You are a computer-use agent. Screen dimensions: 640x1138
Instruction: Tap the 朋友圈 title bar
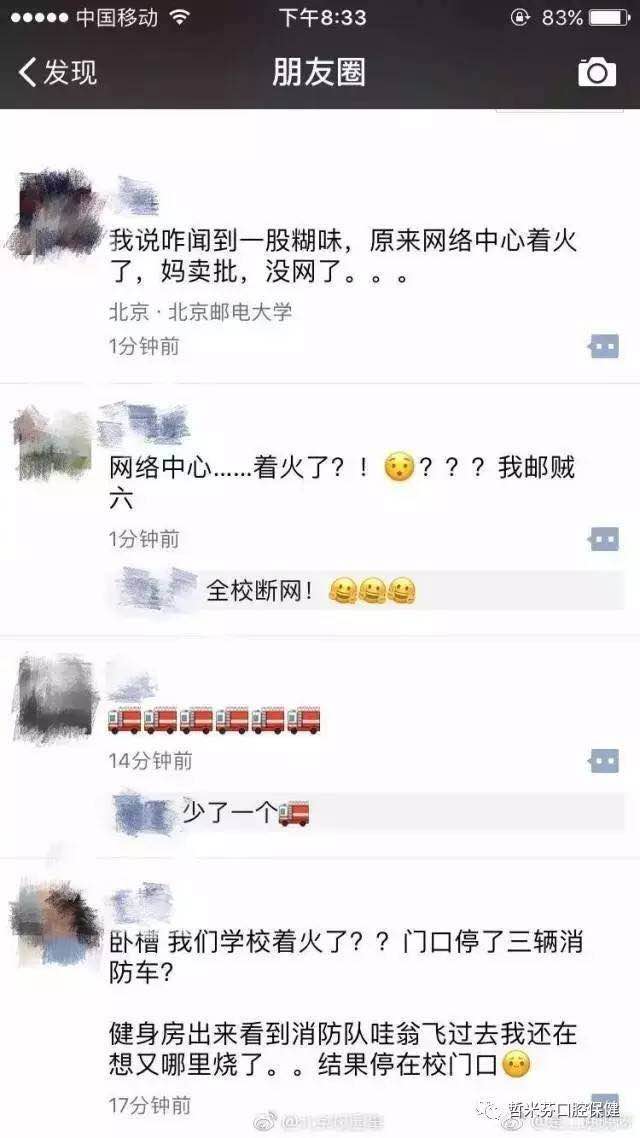point(319,73)
